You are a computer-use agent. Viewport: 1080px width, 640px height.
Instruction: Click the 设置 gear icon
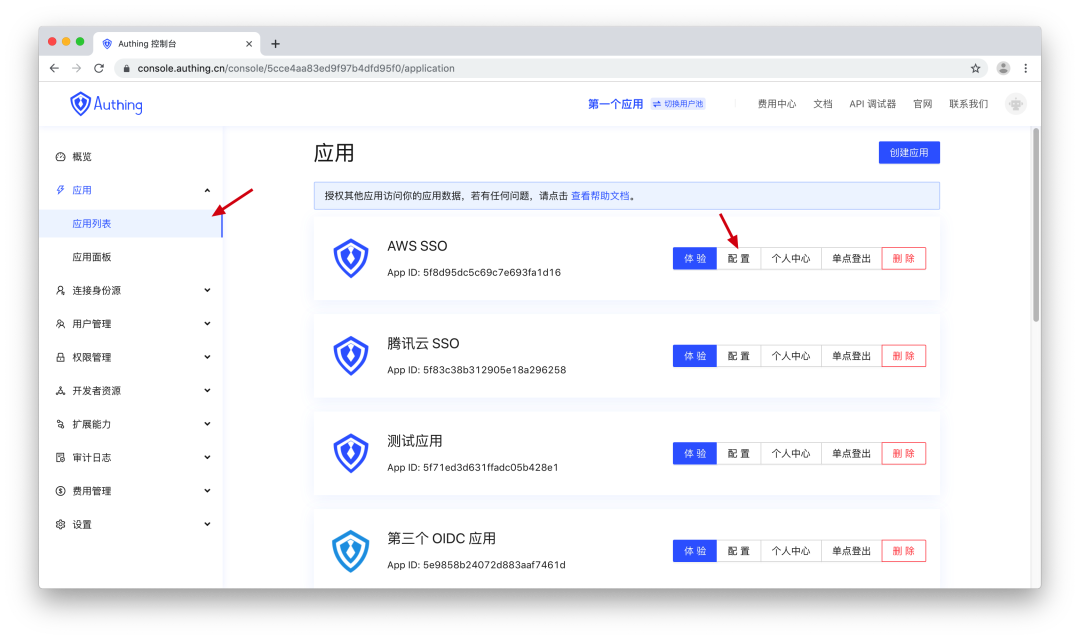click(61, 525)
